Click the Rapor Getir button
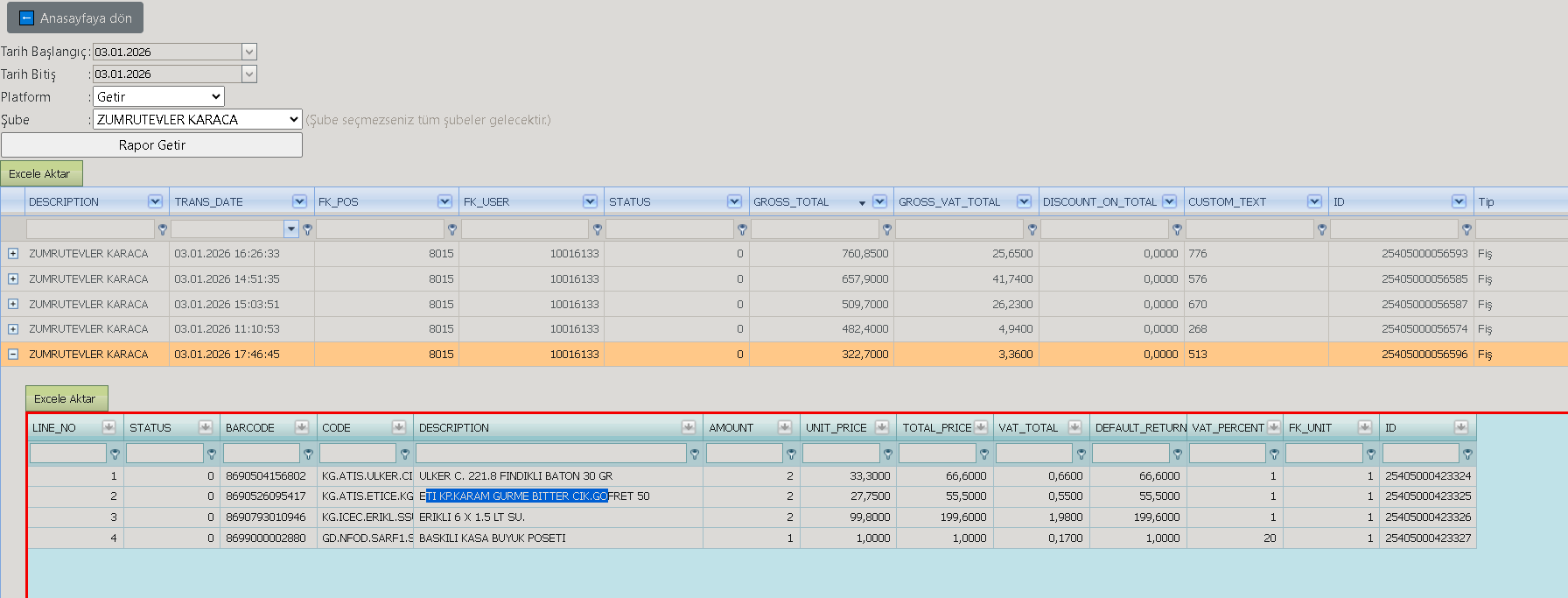Viewport: 1568px width, 598px height. pos(151,145)
